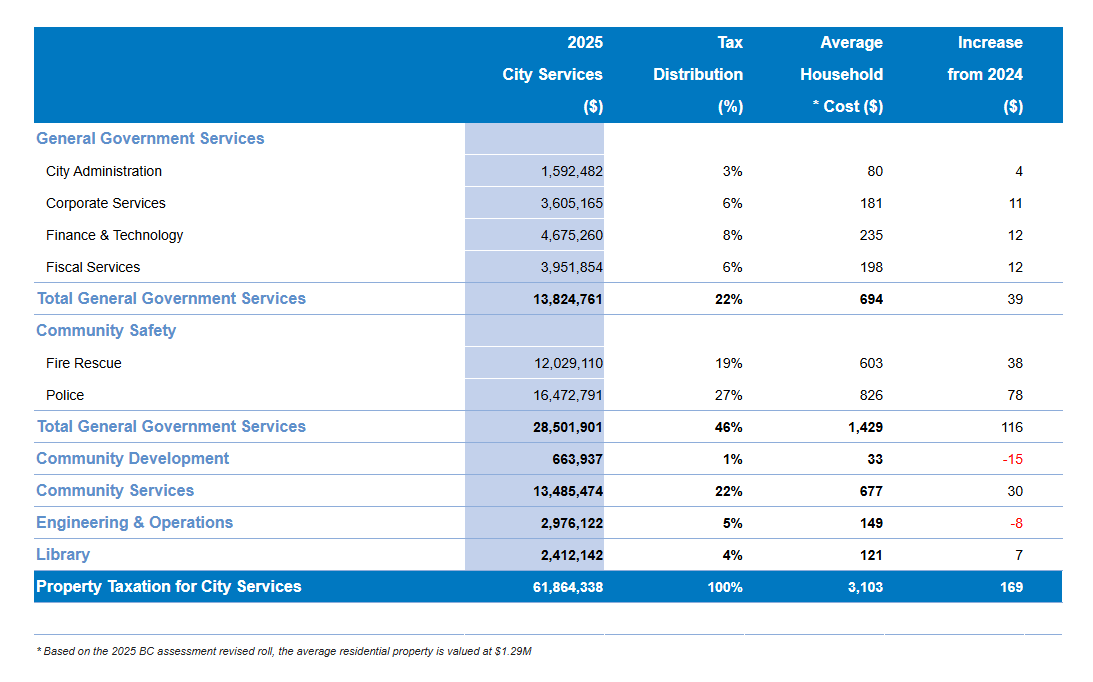Select the Library row label
Viewport: 1093px width, 682px height.
point(63,555)
